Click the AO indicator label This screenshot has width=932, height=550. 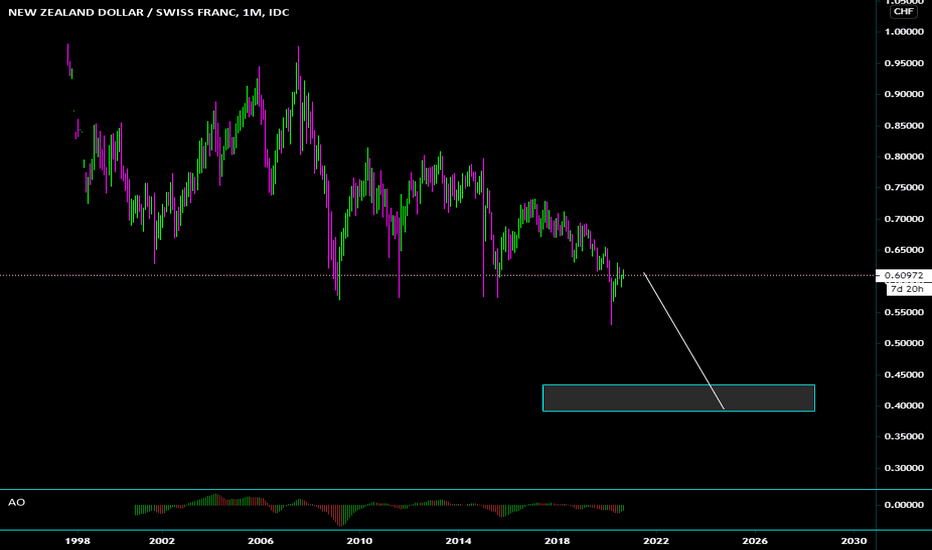pyautogui.click(x=17, y=502)
